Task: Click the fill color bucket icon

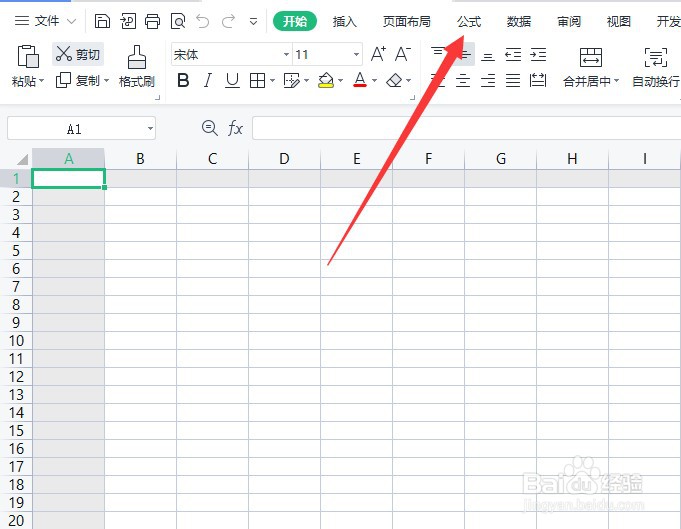Action: click(x=326, y=80)
